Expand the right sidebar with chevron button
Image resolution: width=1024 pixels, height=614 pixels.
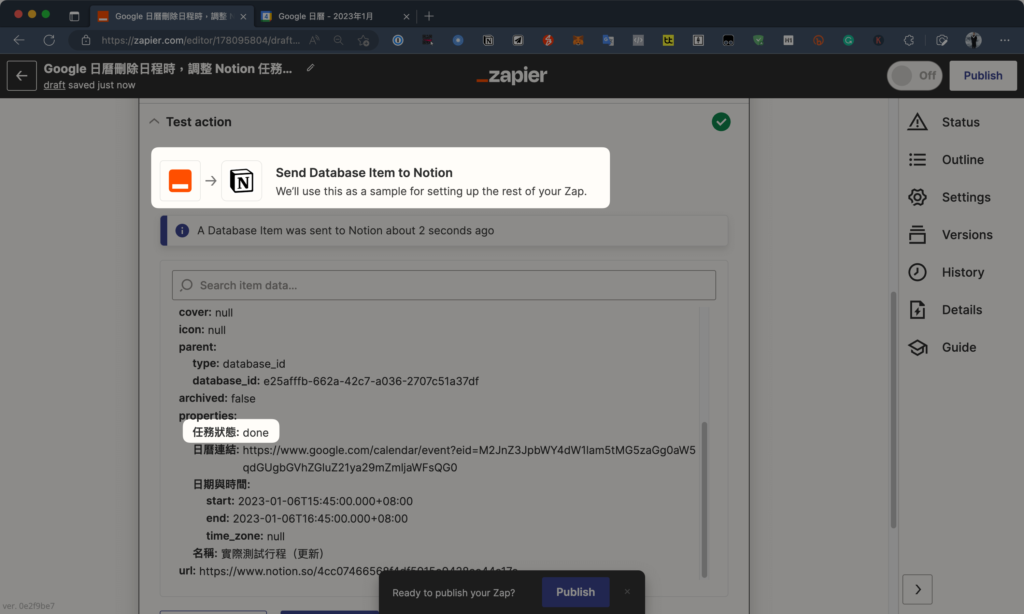[x=918, y=590]
